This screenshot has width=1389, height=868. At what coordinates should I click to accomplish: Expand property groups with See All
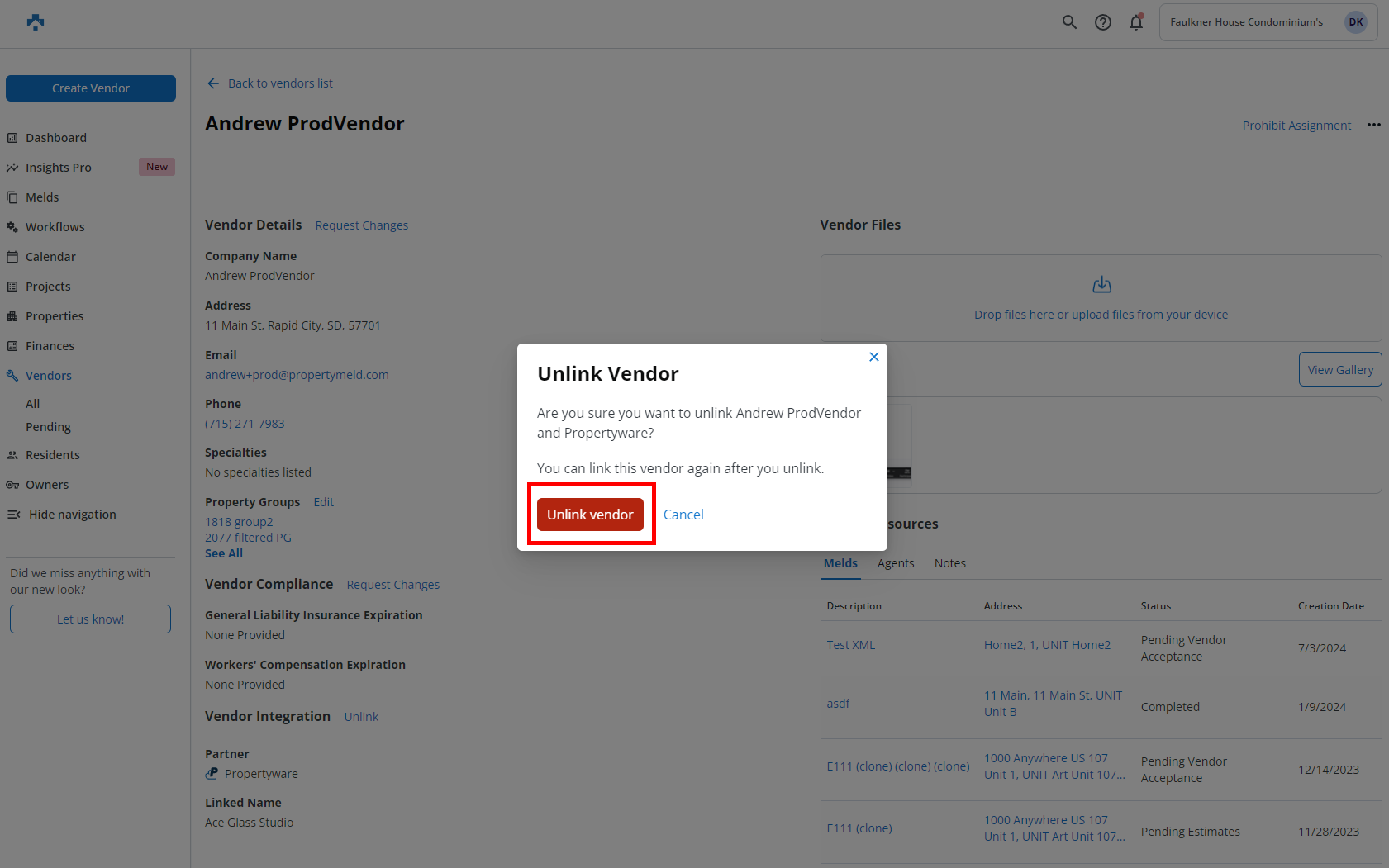click(x=224, y=553)
